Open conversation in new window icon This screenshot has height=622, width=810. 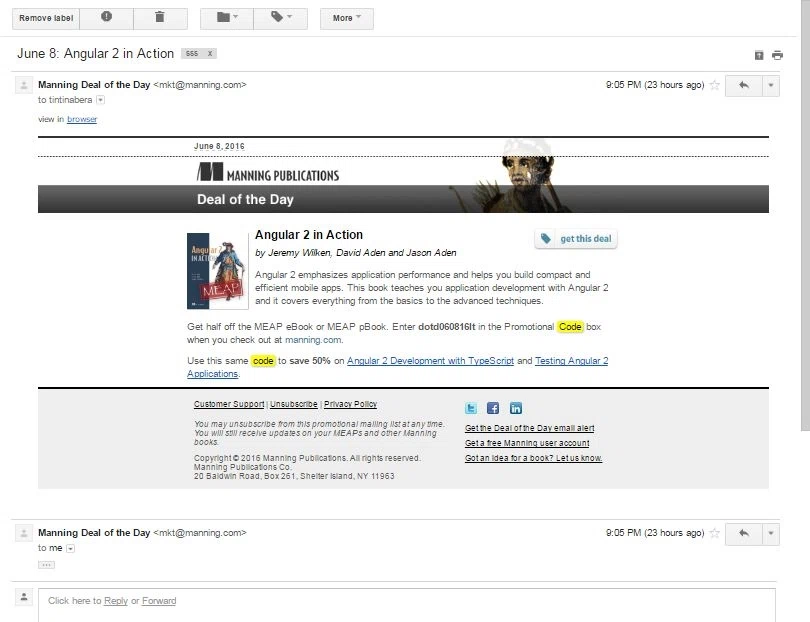tap(759, 55)
